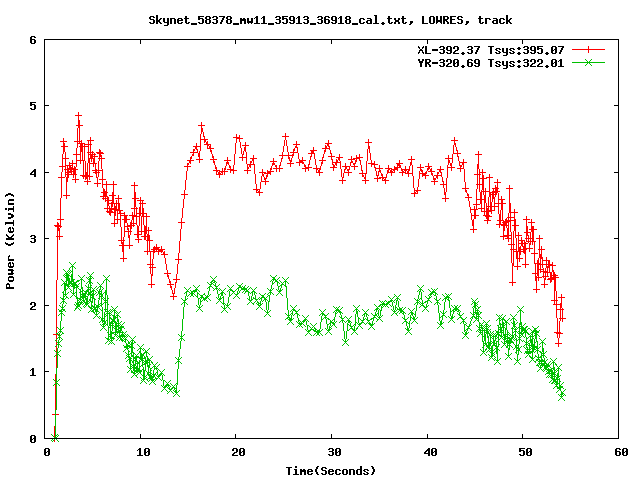The width and height of the screenshot is (640, 480).
Task: Click the green line sample in legend
Action: (588, 62)
